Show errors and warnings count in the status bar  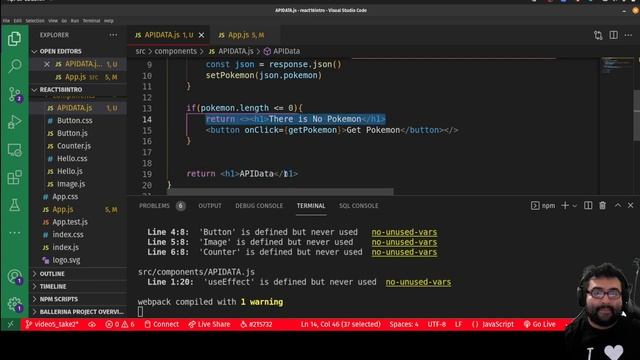(x=120, y=324)
